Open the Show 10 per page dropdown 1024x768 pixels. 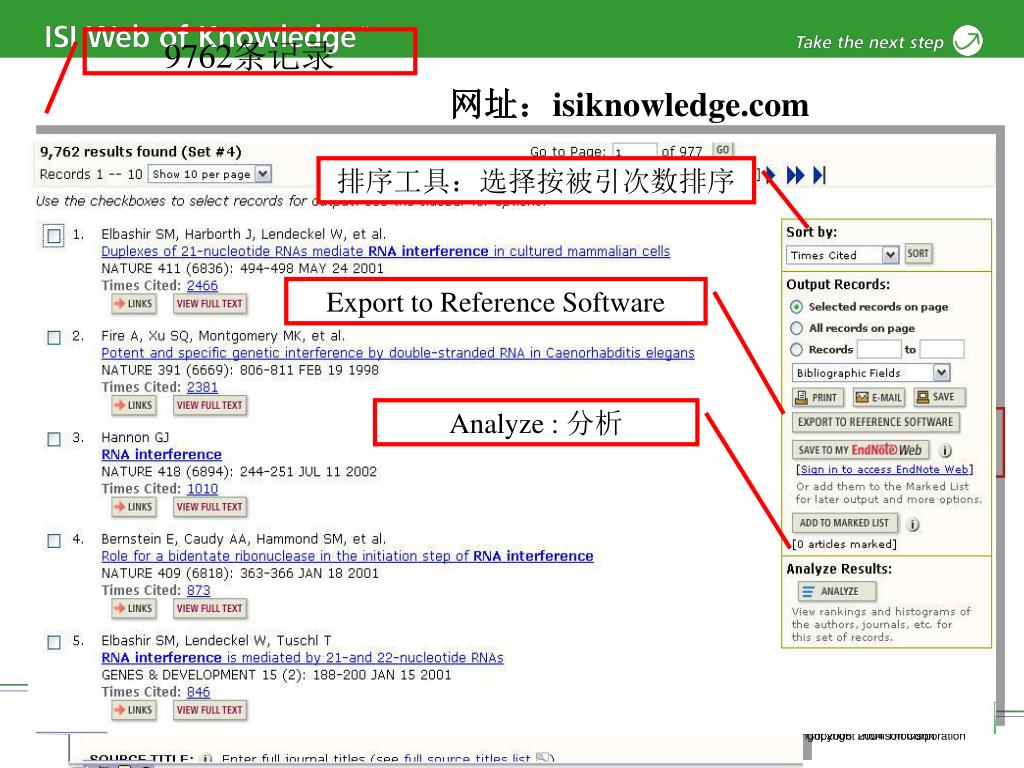click(x=210, y=174)
